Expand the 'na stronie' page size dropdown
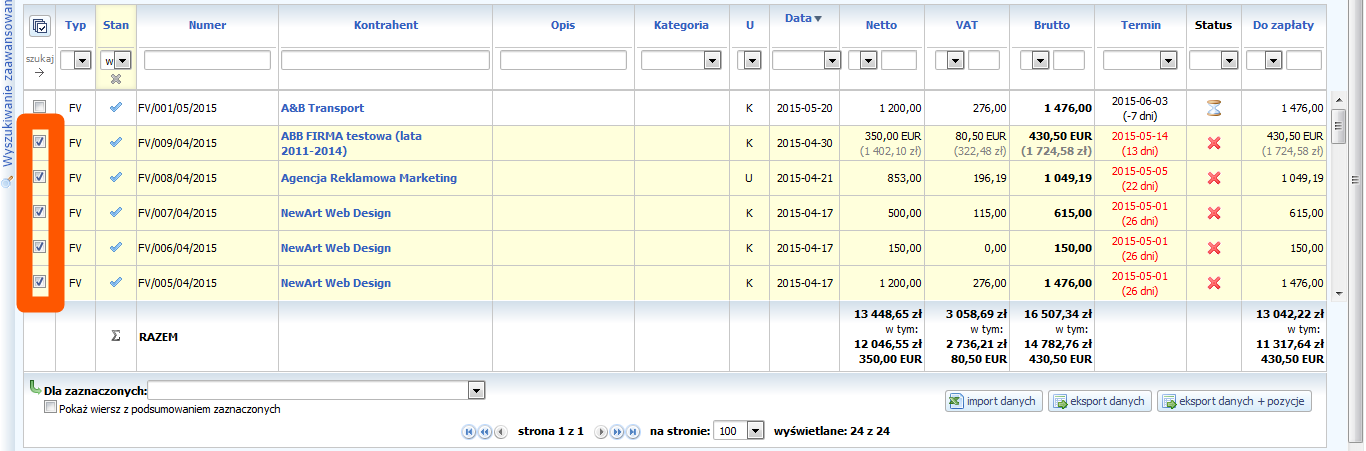Viewport: 1366px width, 451px height. pos(754,431)
